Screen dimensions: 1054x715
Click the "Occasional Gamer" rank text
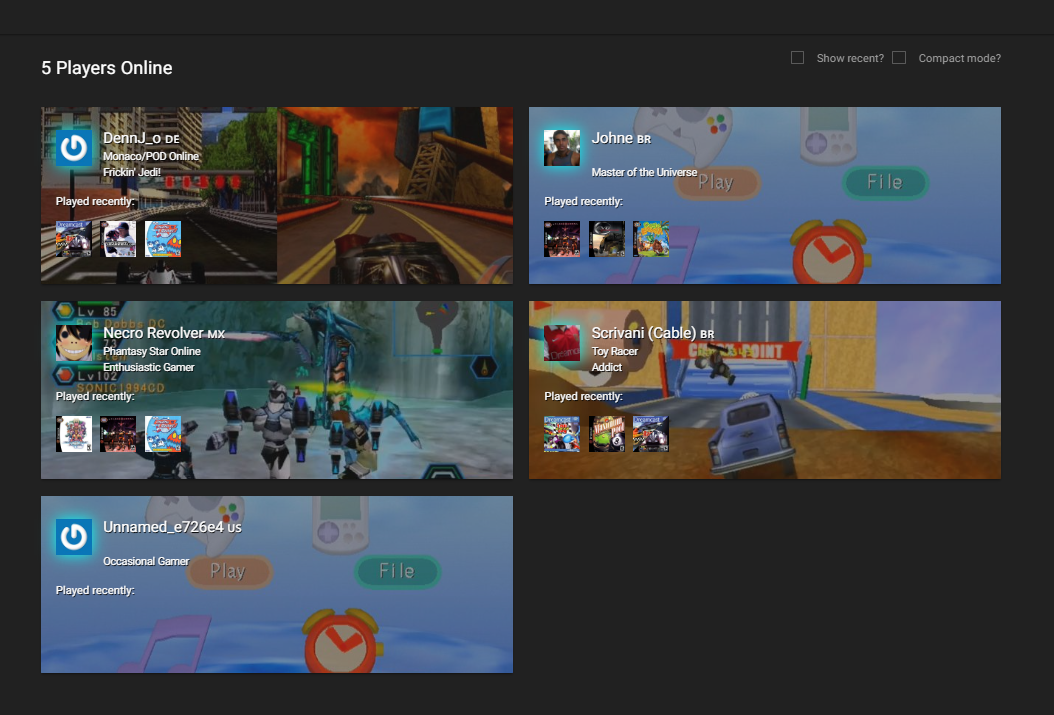[146, 561]
